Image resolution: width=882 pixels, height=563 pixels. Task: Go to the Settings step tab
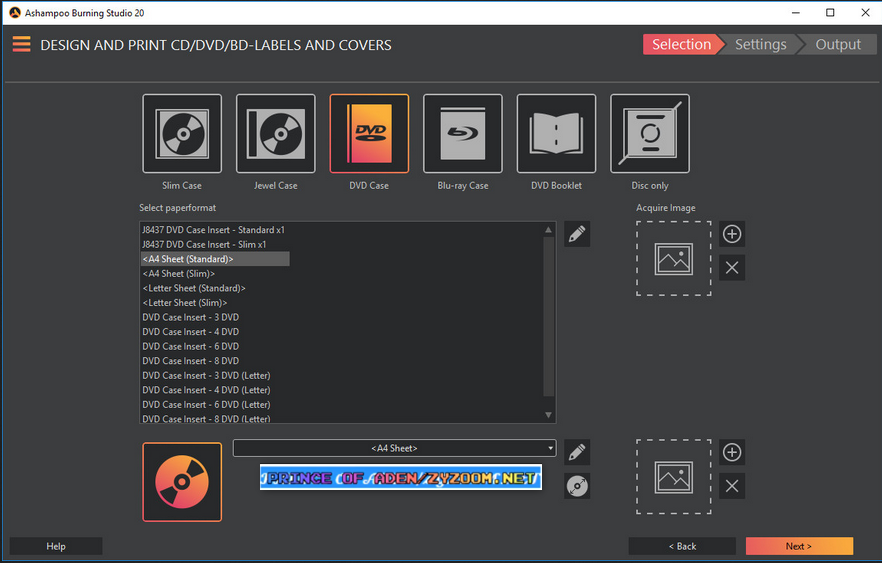[x=760, y=44]
